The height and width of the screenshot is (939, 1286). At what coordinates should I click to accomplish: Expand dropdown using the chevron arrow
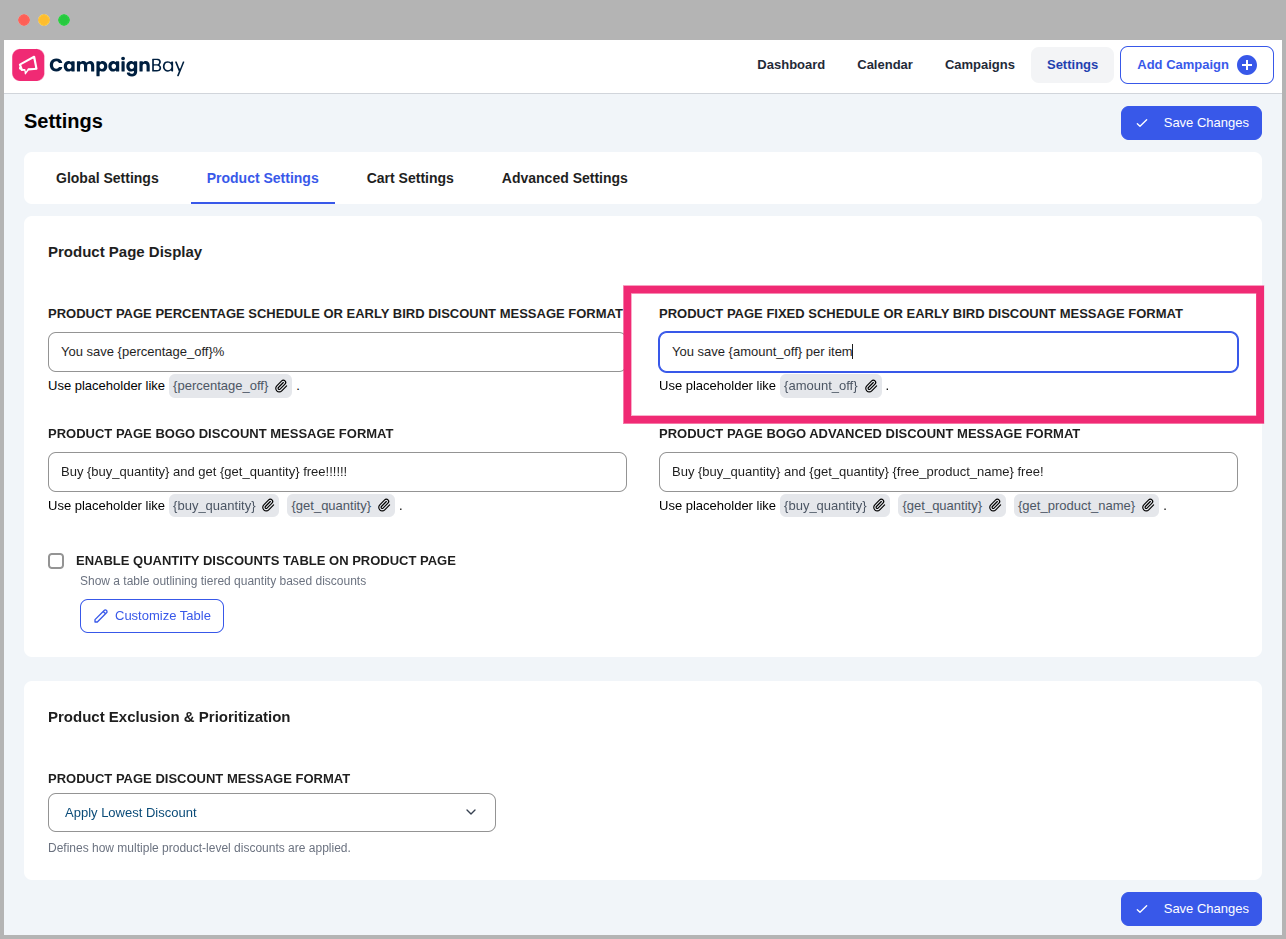pyautogui.click(x=471, y=812)
